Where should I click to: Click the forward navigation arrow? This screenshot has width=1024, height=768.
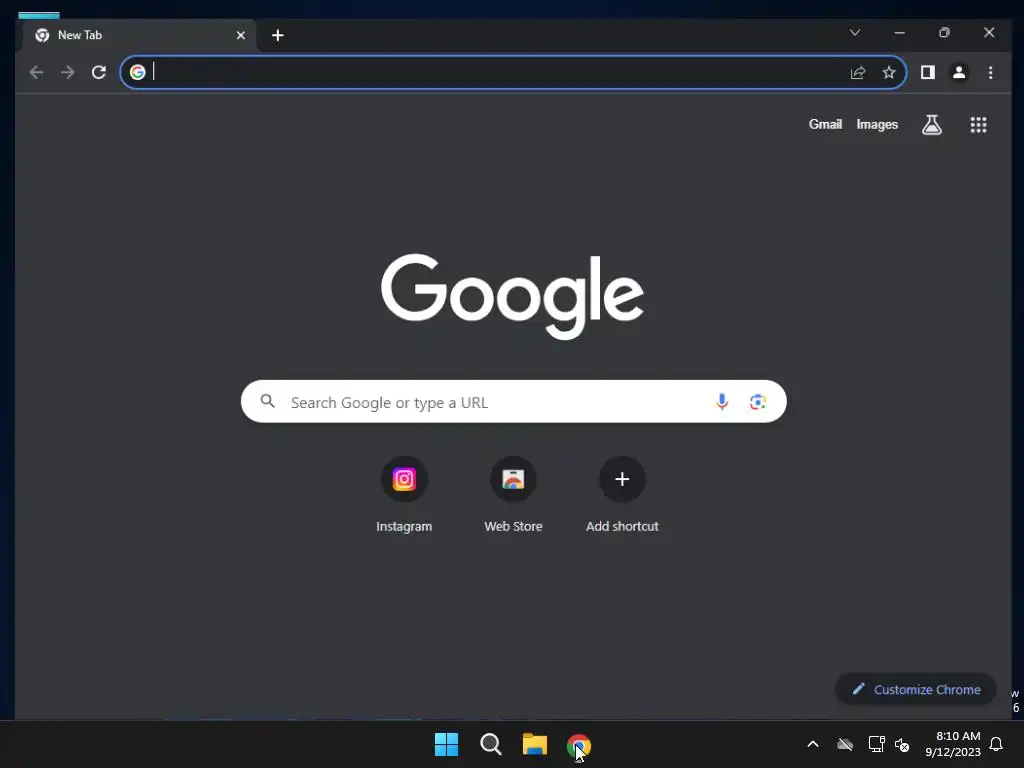67,72
